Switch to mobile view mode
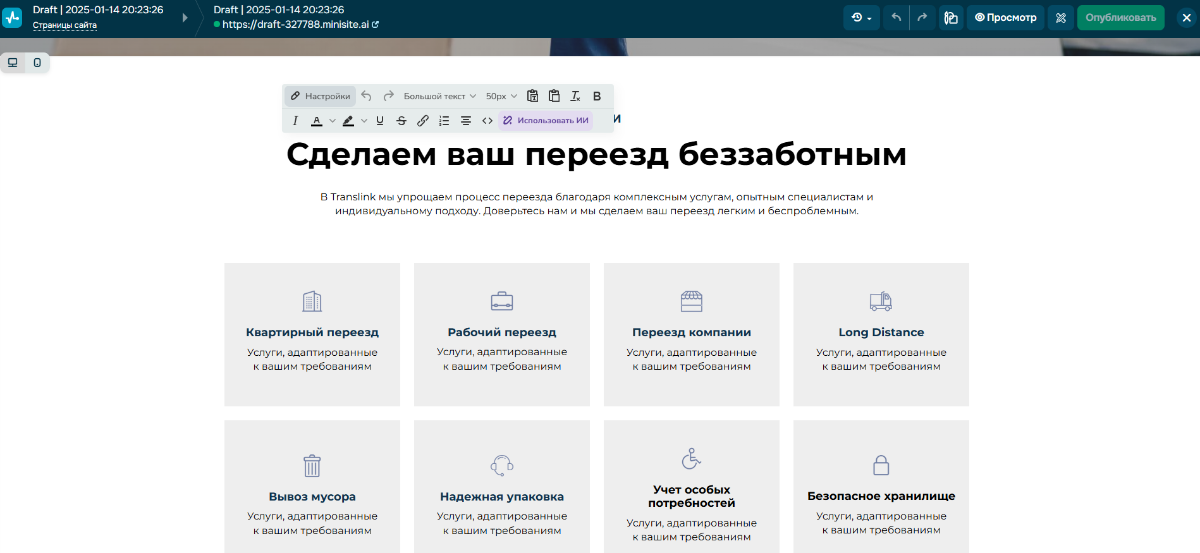 coord(37,62)
